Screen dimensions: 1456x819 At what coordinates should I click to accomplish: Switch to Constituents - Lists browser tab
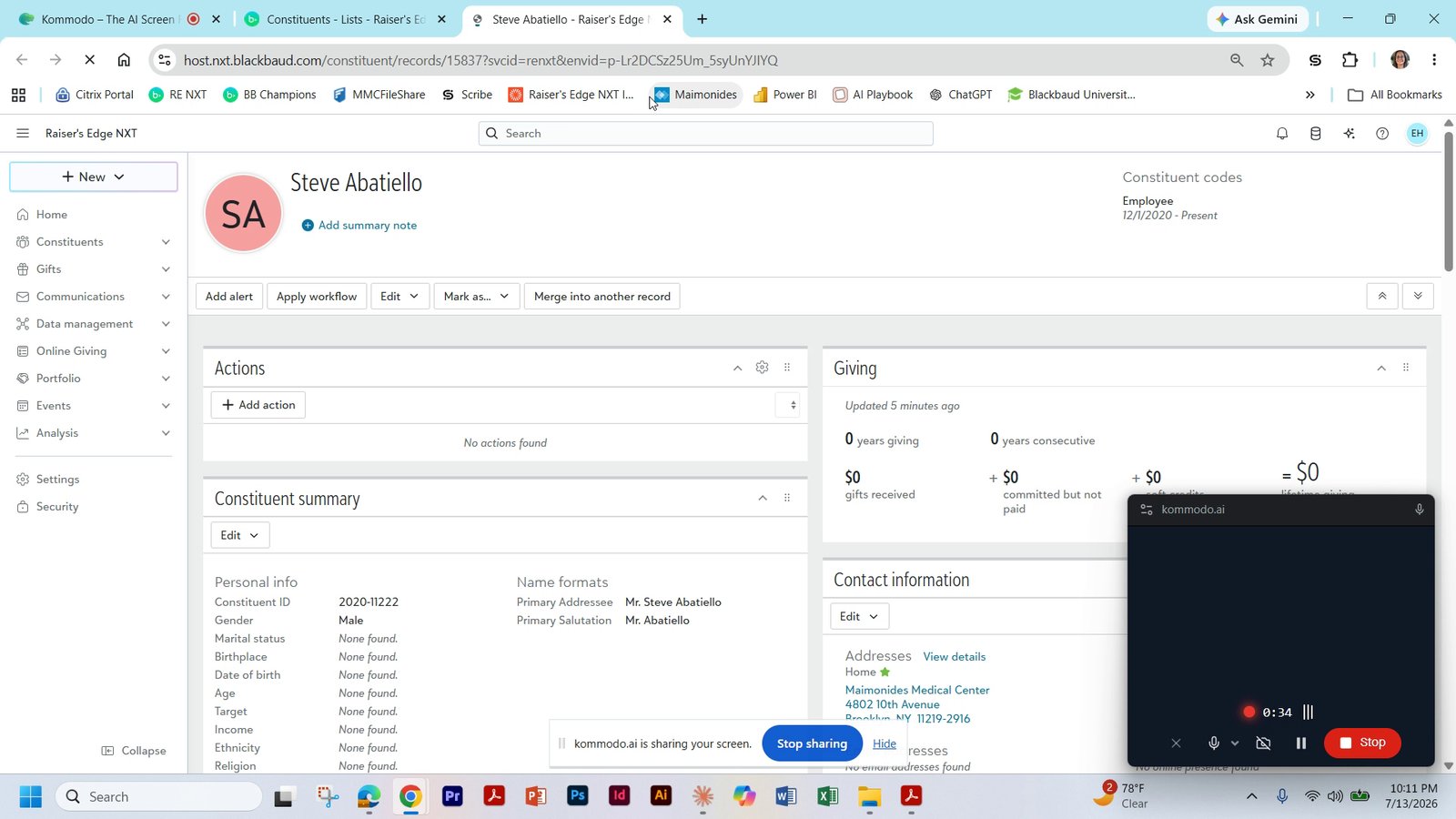(x=345, y=19)
